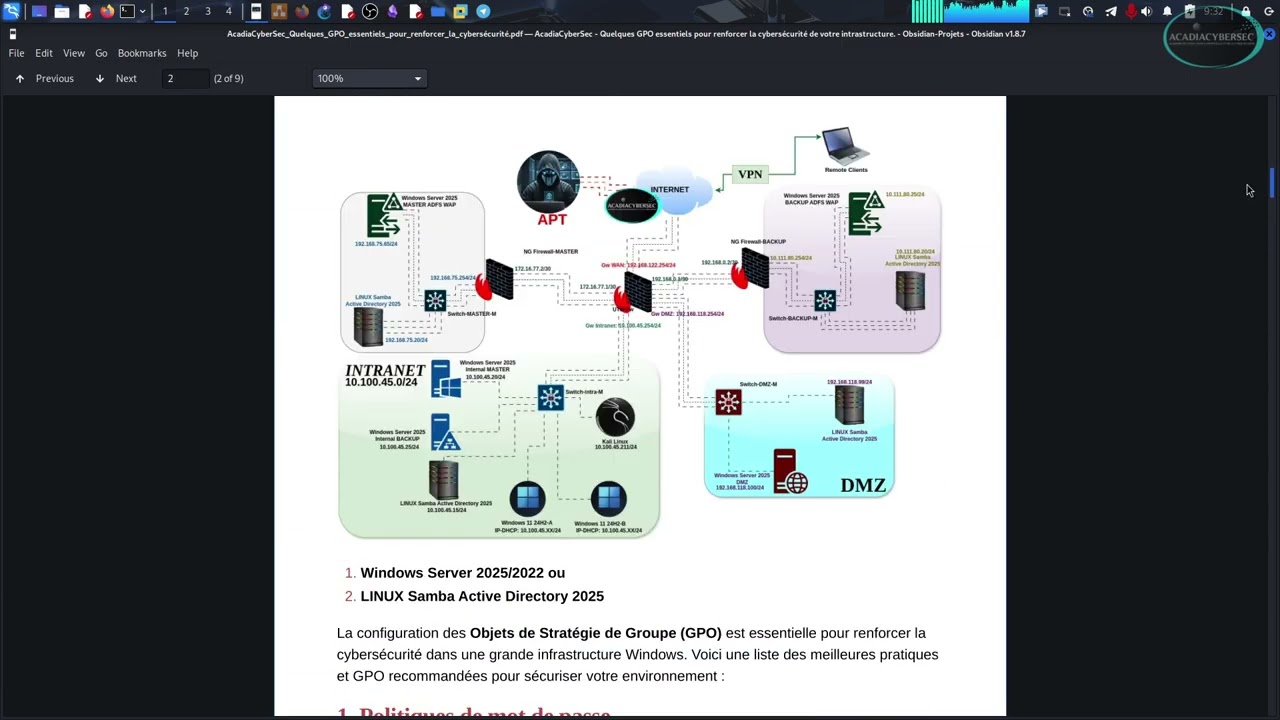
Task: Click the vertical scrollbar handle
Action: click(1273, 183)
